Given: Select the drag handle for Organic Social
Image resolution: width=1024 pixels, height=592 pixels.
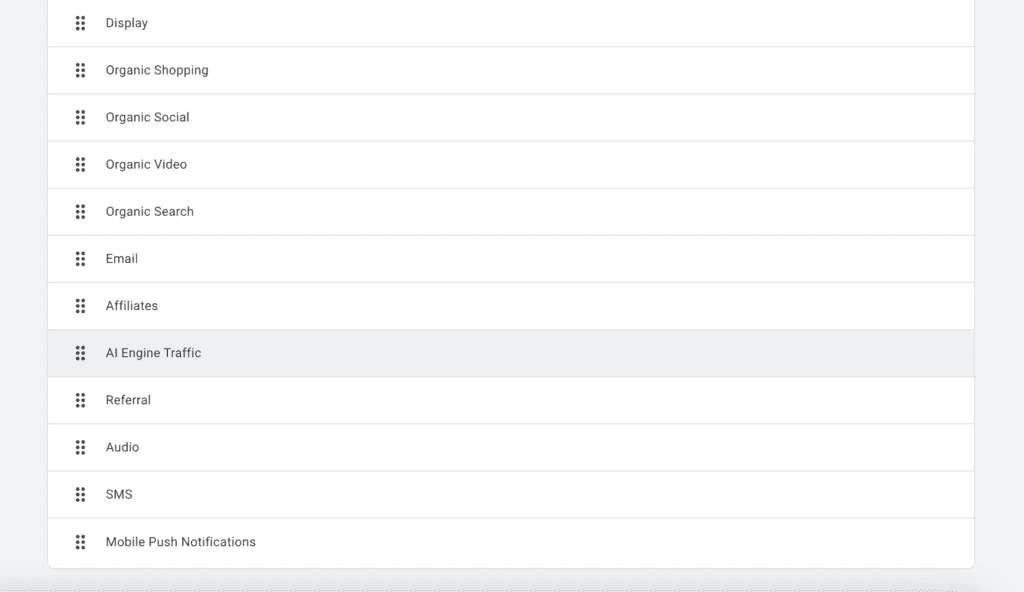Looking at the screenshot, I should pos(80,117).
